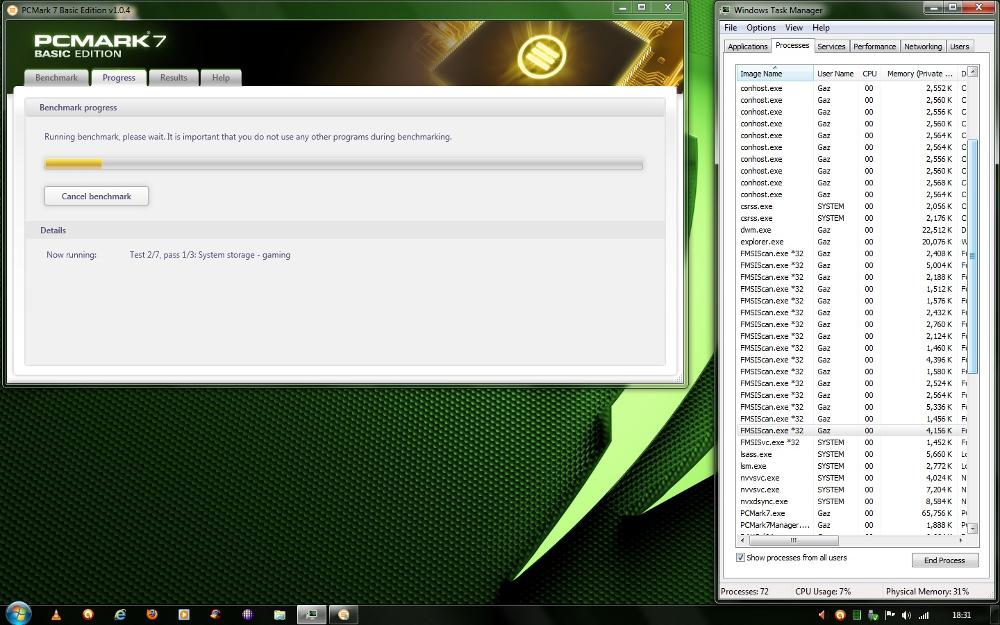This screenshot has width=1000, height=625.
Task: Open the Results tab in PCMark
Action: pyautogui.click(x=173, y=78)
